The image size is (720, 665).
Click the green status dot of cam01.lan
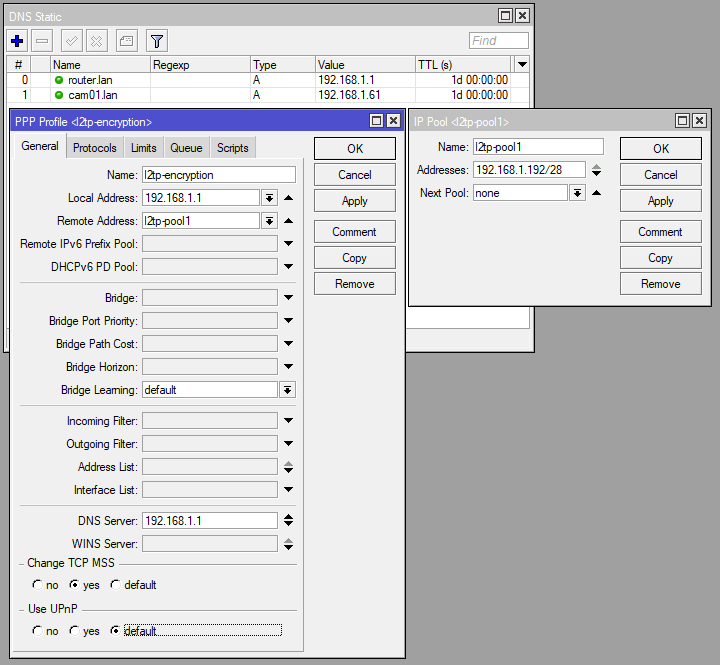59,95
